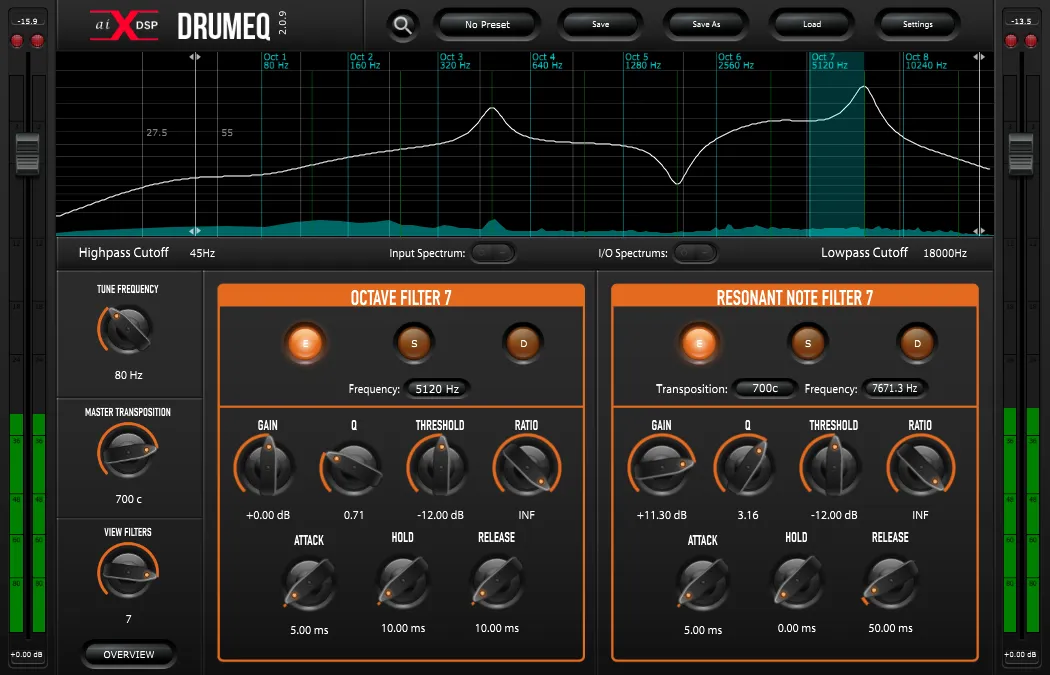Click Resonant Note Filter 7 Attack knob
Screen dimensions: 1050x675
pos(702,584)
